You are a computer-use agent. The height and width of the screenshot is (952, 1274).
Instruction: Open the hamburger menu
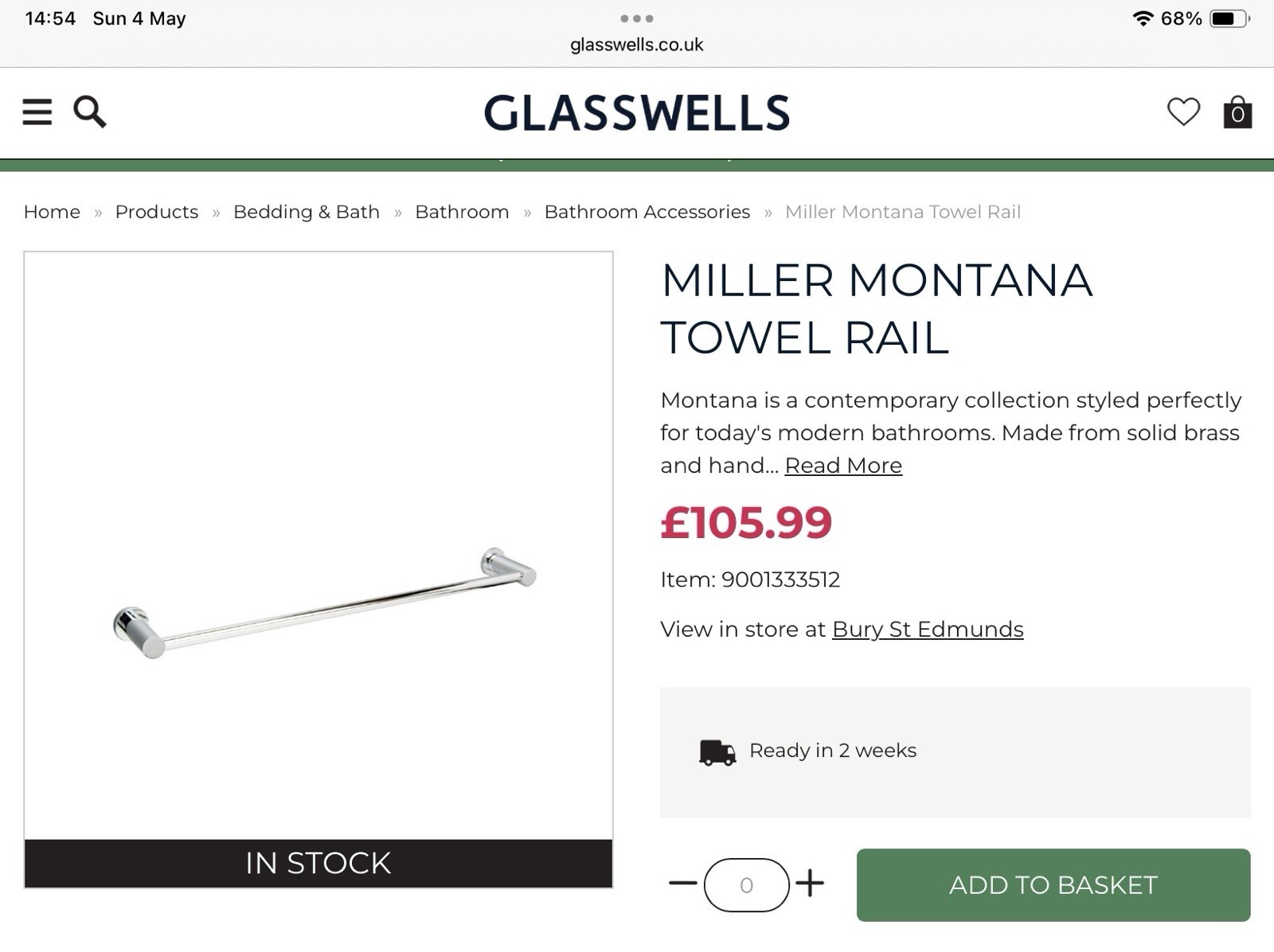point(37,112)
